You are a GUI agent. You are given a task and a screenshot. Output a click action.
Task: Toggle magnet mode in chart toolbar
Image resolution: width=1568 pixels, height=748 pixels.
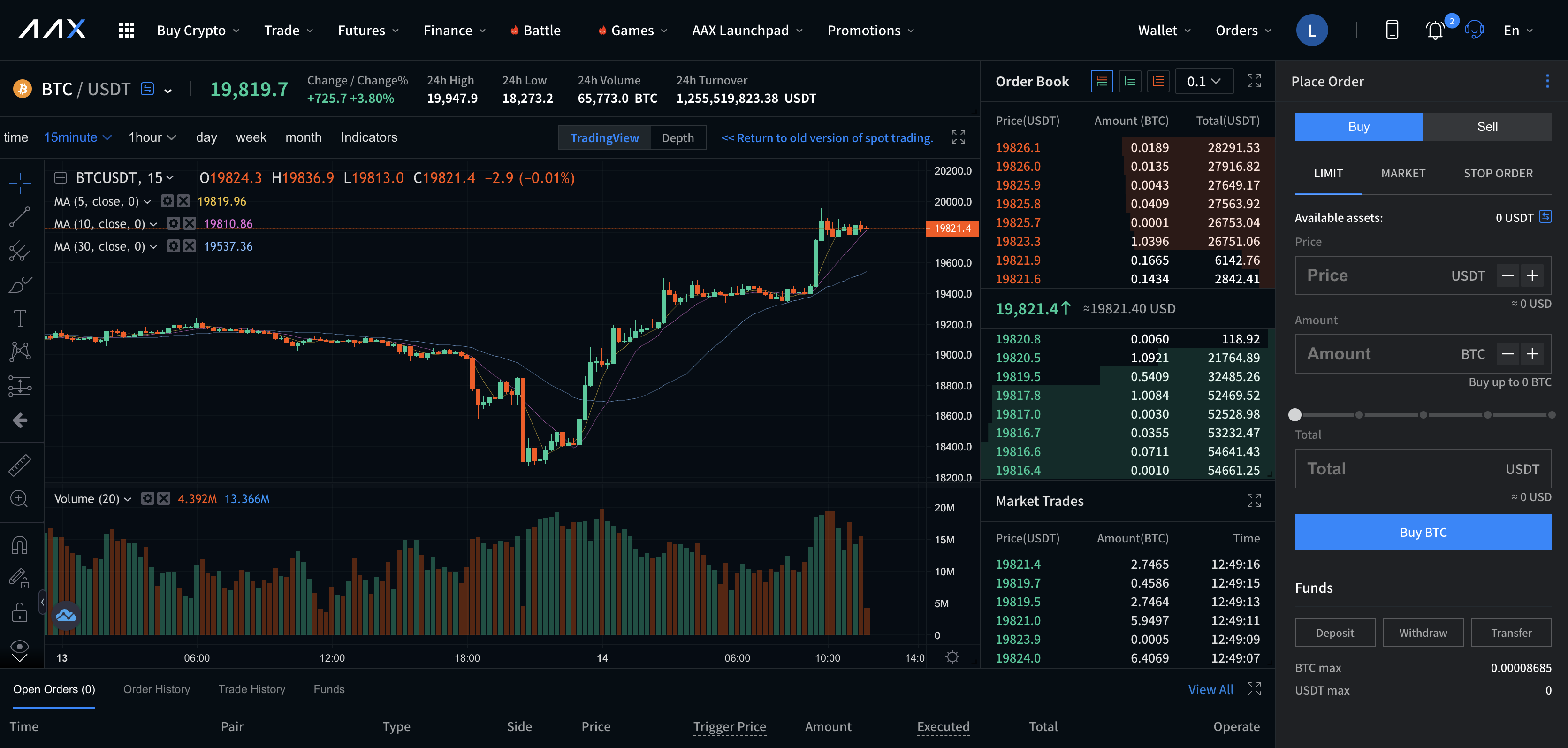pyautogui.click(x=20, y=545)
